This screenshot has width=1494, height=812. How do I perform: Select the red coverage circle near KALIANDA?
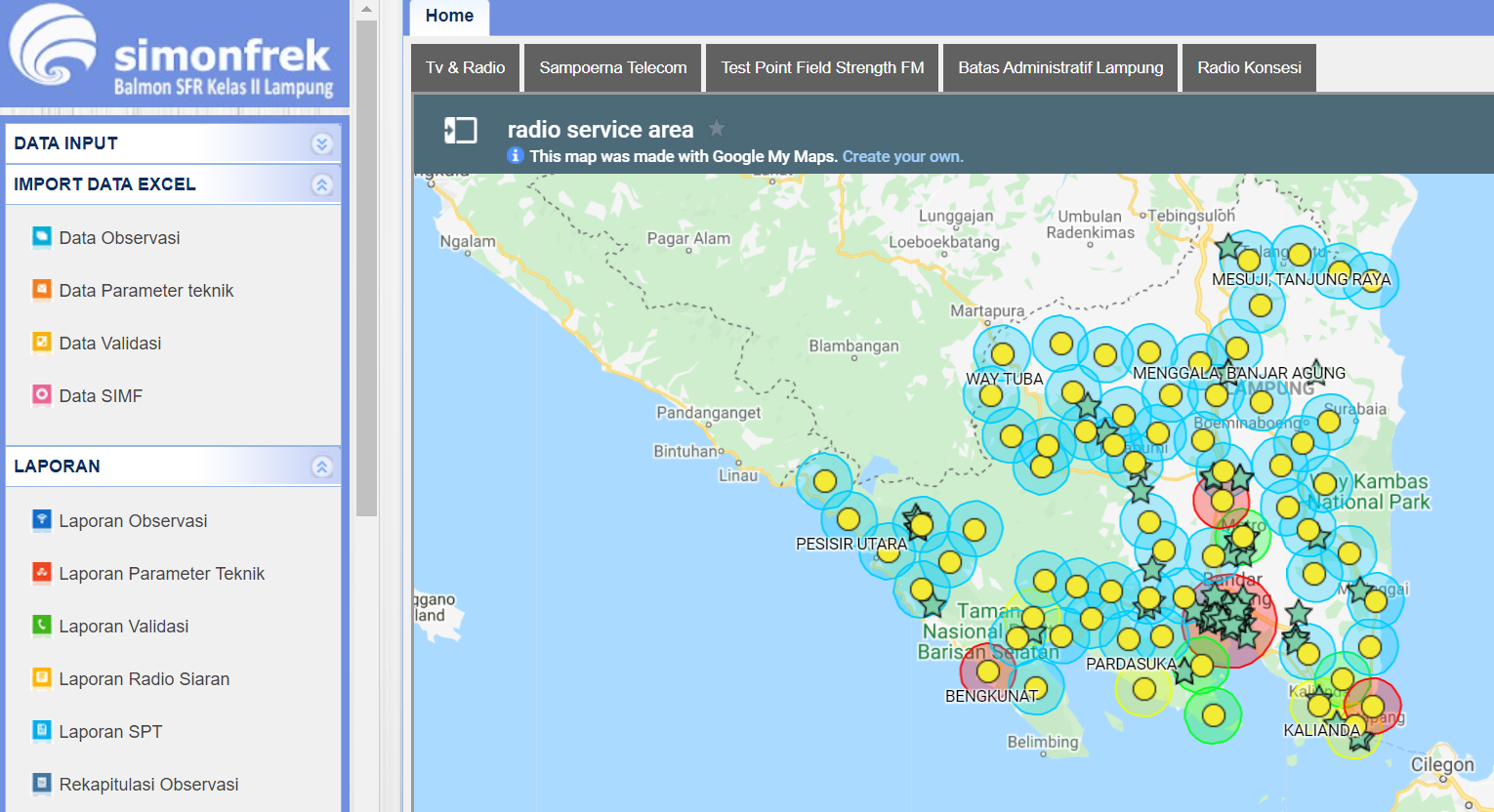point(1372,705)
